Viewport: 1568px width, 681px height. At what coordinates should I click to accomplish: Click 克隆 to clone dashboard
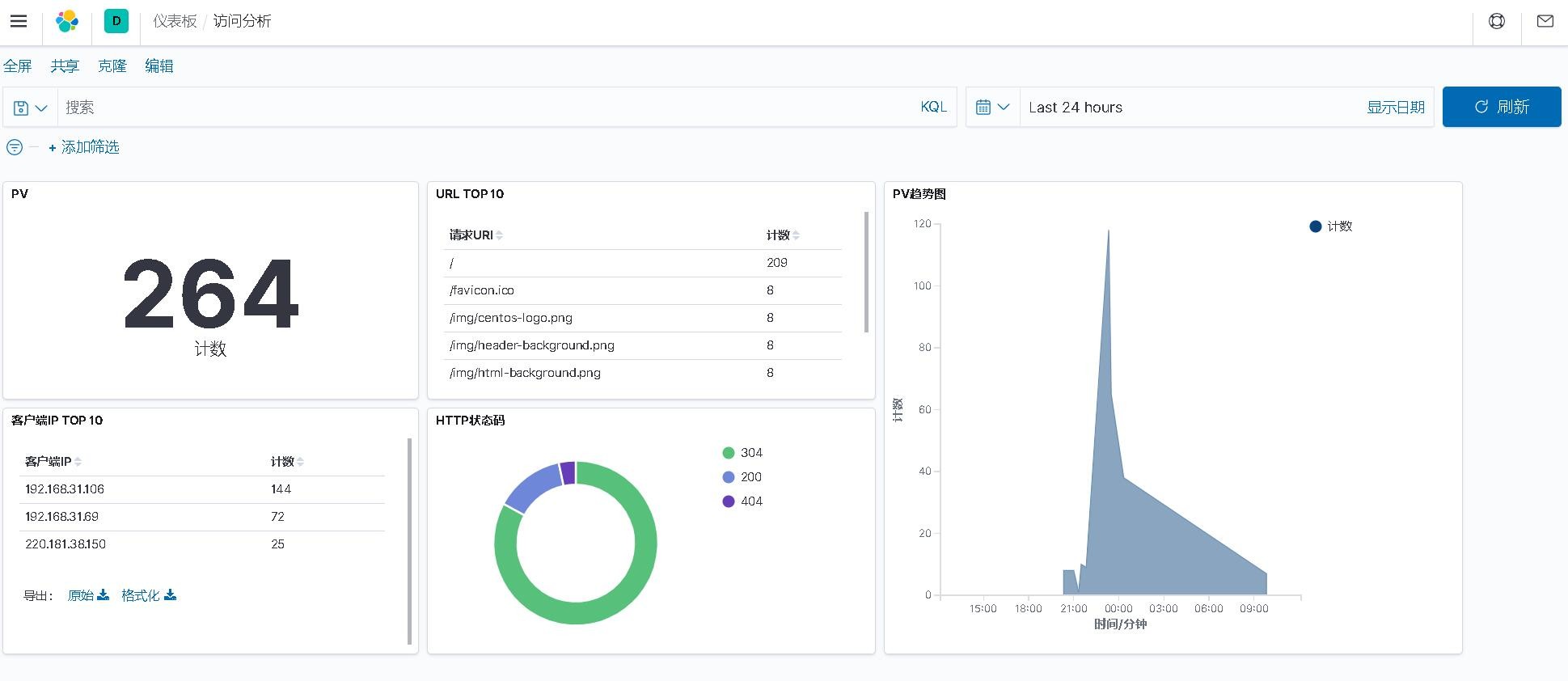coord(112,66)
